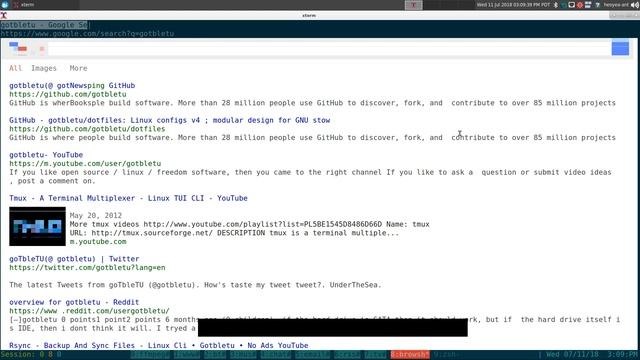Click the xterm window control buttons at title bar right
This screenshot has width=640, height=360.
(x=624, y=16)
